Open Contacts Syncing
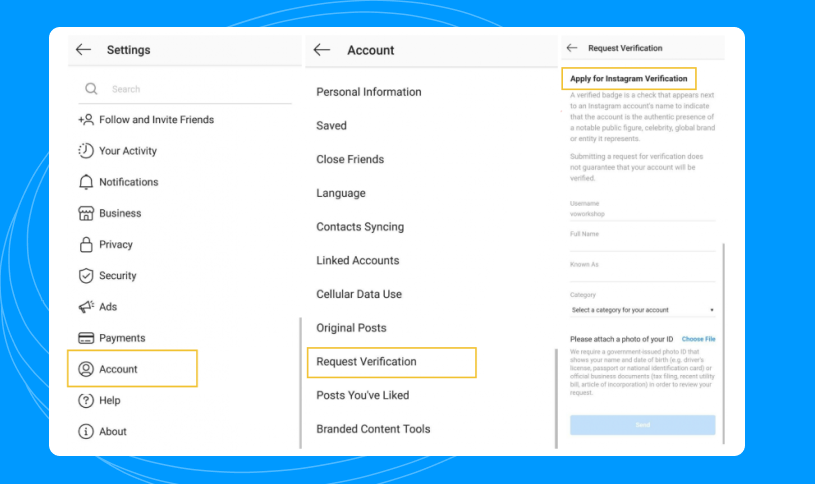The image size is (815, 484). [360, 227]
